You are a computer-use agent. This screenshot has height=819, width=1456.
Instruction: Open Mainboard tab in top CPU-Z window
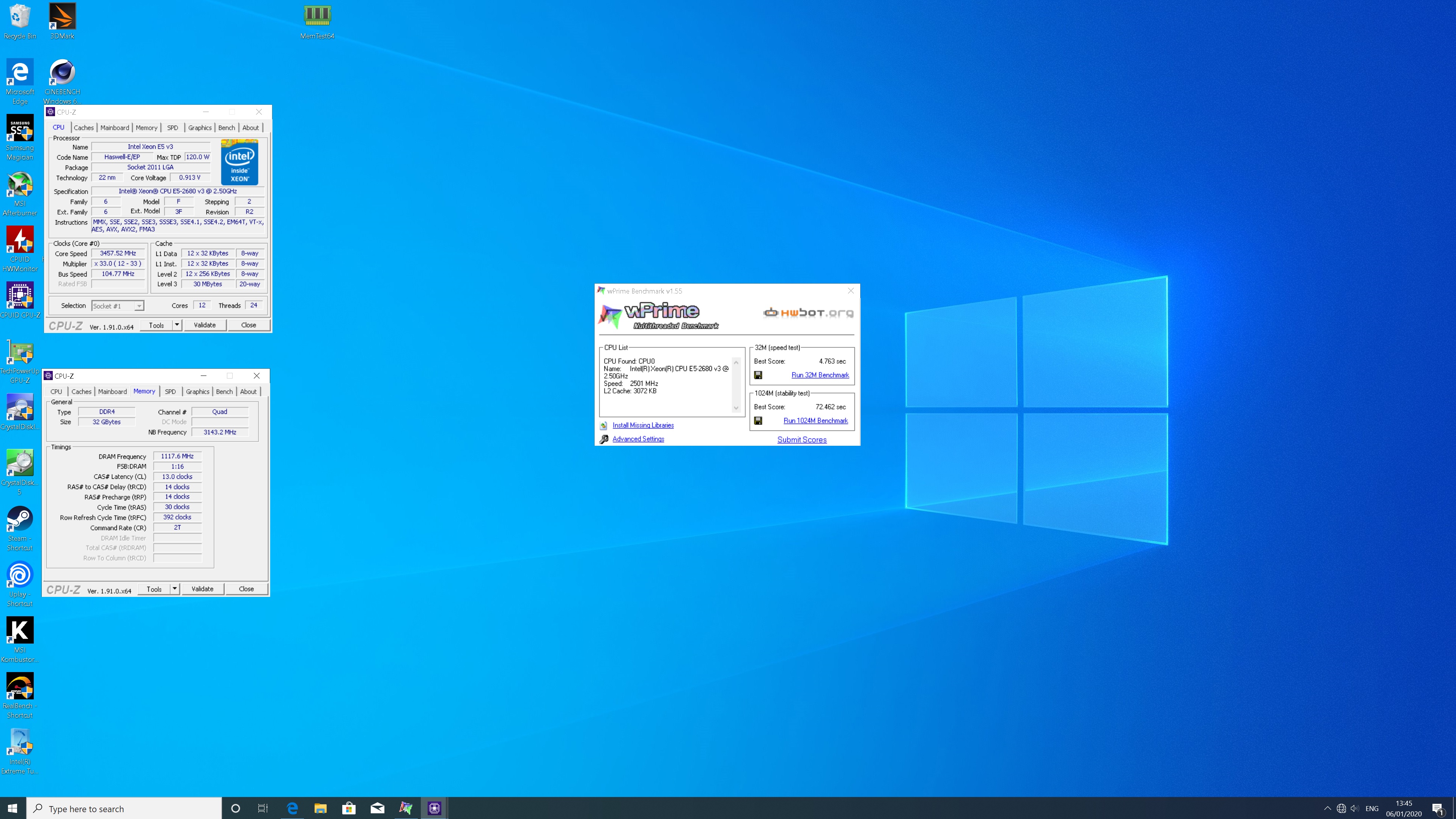(115, 128)
